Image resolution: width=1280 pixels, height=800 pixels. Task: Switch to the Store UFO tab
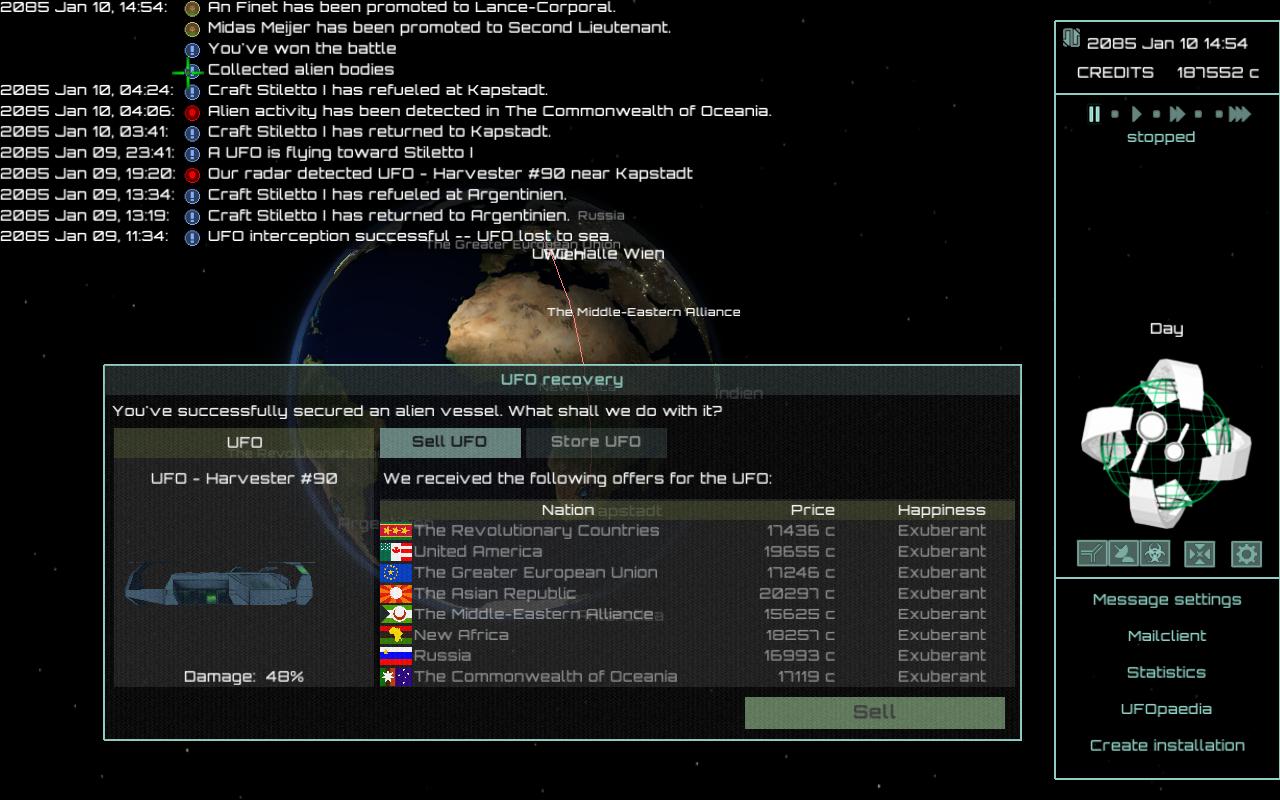596,442
